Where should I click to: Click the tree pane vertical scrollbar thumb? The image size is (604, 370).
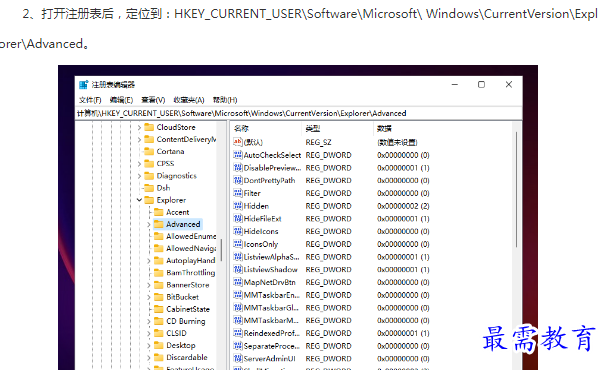click(x=221, y=250)
